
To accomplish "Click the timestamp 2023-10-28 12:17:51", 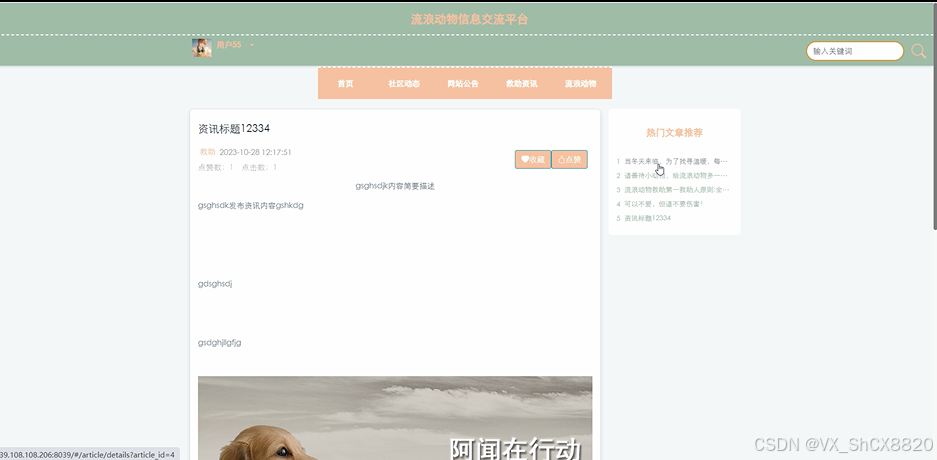I will [x=255, y=152].
